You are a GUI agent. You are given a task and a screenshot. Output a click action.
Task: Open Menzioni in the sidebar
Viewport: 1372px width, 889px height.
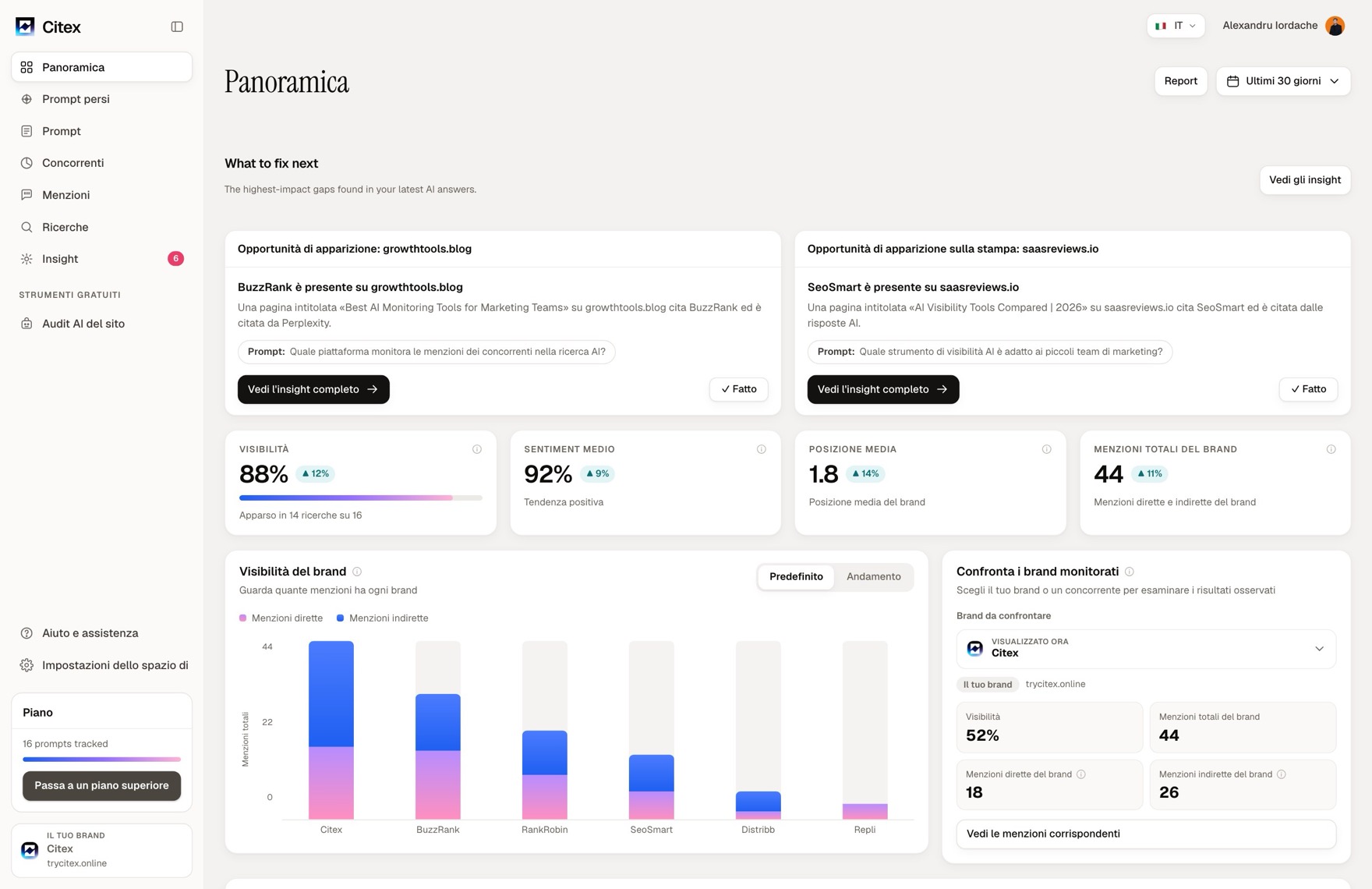[x=101, y=195]
